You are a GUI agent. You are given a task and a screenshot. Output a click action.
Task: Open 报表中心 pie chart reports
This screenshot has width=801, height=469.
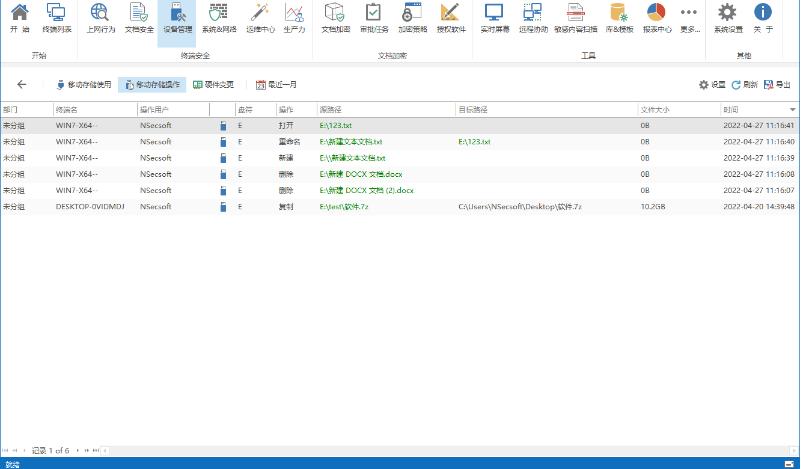pos(656,17)
